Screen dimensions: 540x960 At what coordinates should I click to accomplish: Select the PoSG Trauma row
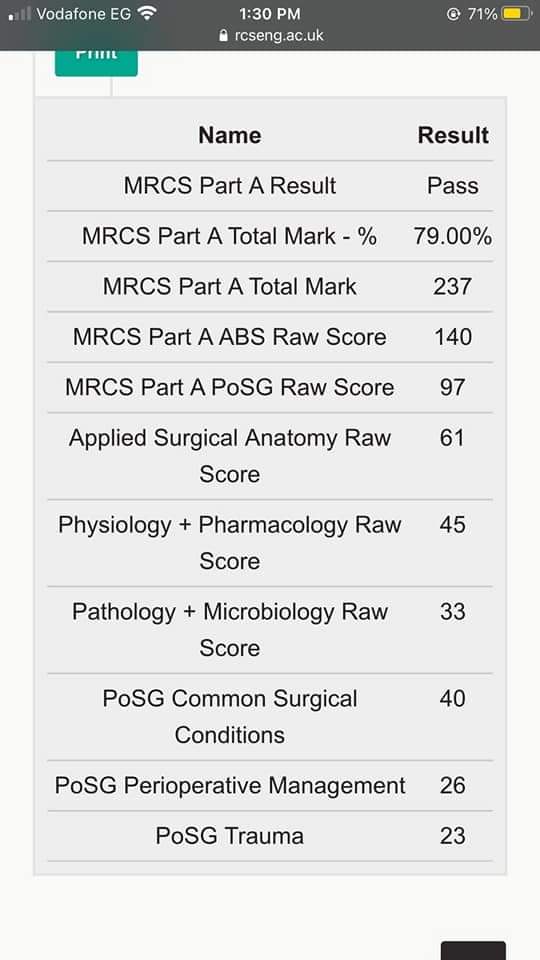(x=270, y=836)
